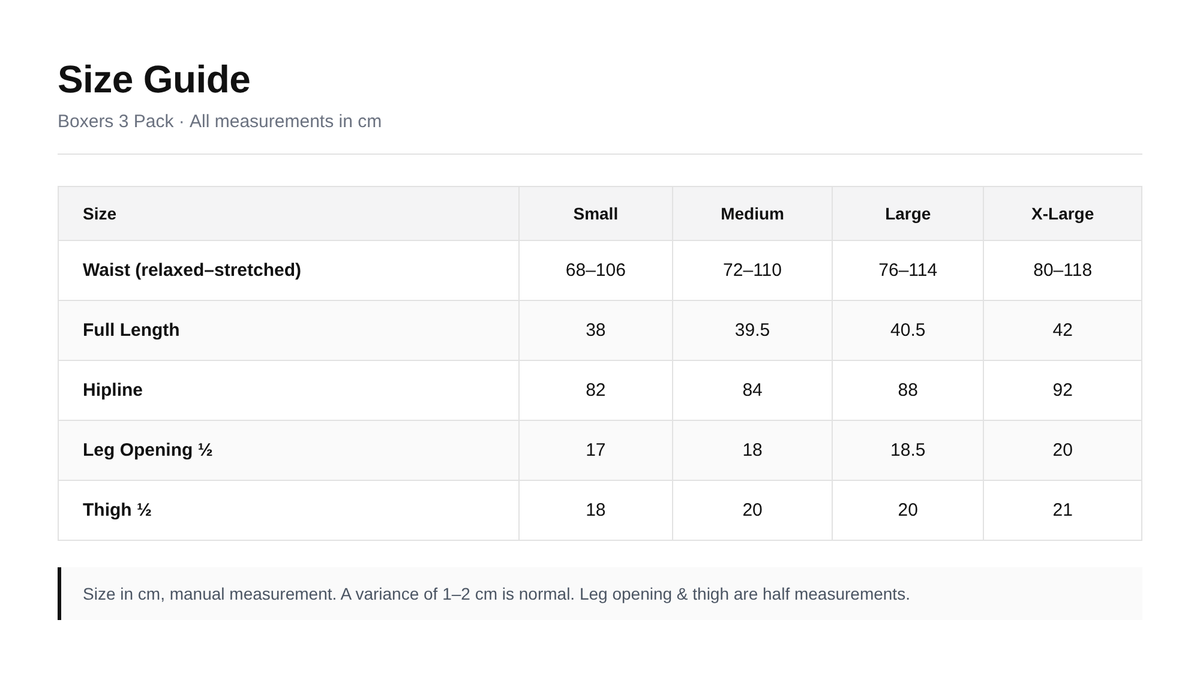Click the 80–118 waist cell for X-Large
Image resolution: width=1200 pixels, height=692 pixels.
pos(1062,270)
